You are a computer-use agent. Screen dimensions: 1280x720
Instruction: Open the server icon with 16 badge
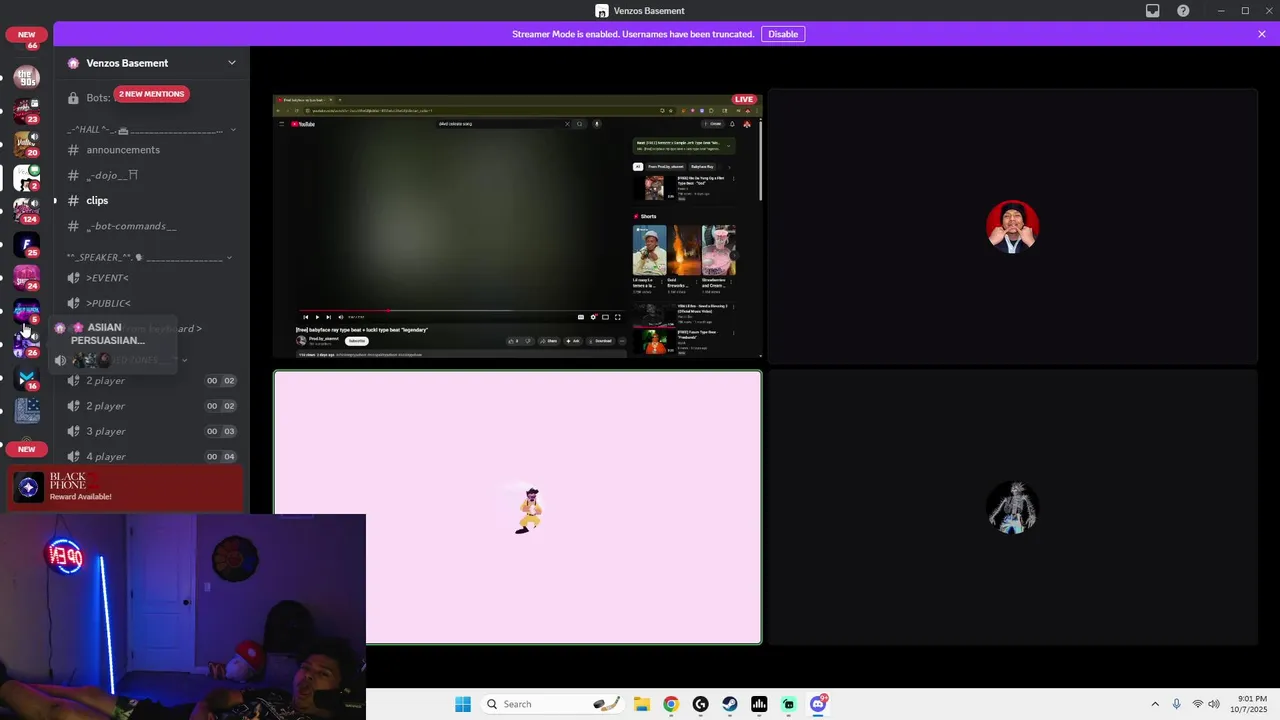tap(27, 378)
